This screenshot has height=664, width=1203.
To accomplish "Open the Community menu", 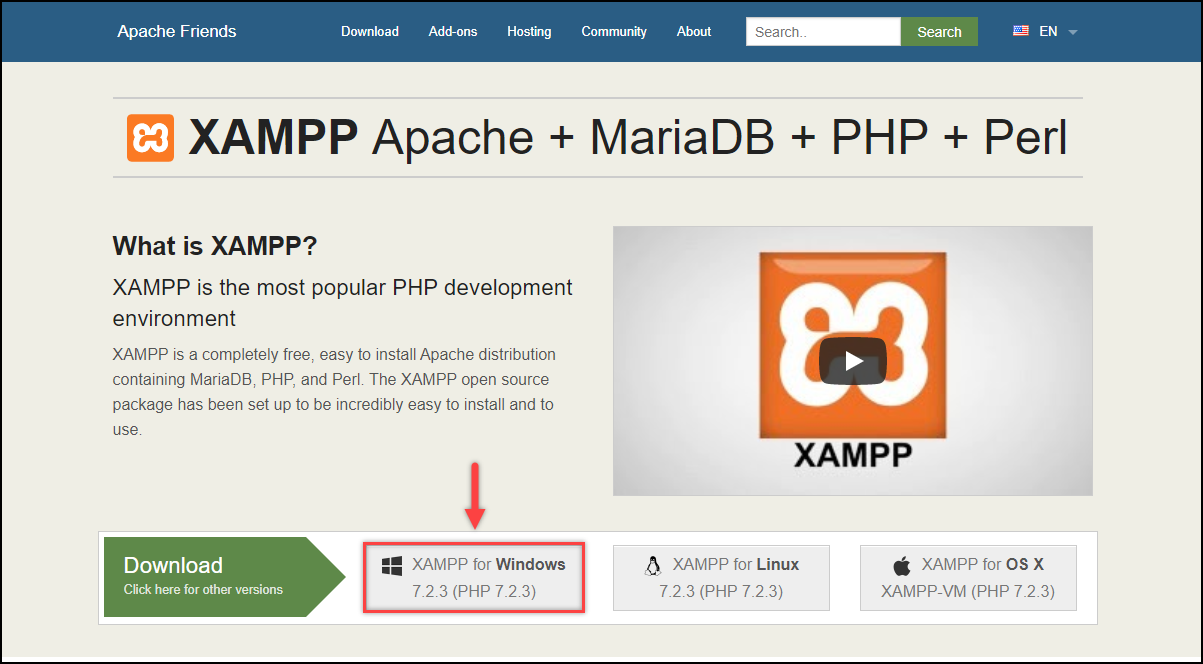I will pyautogui.click(x=614, y=31).
